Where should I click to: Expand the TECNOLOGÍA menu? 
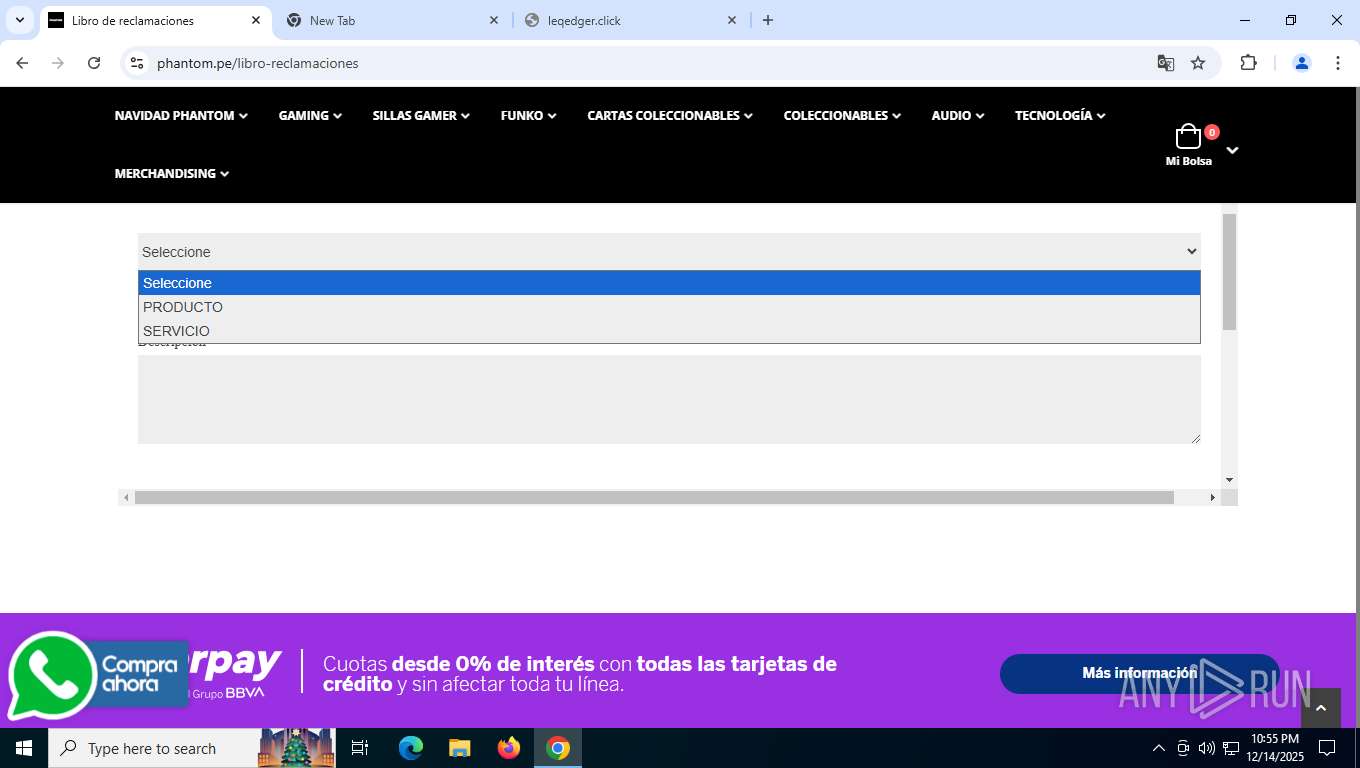(x=1060, y=116)
